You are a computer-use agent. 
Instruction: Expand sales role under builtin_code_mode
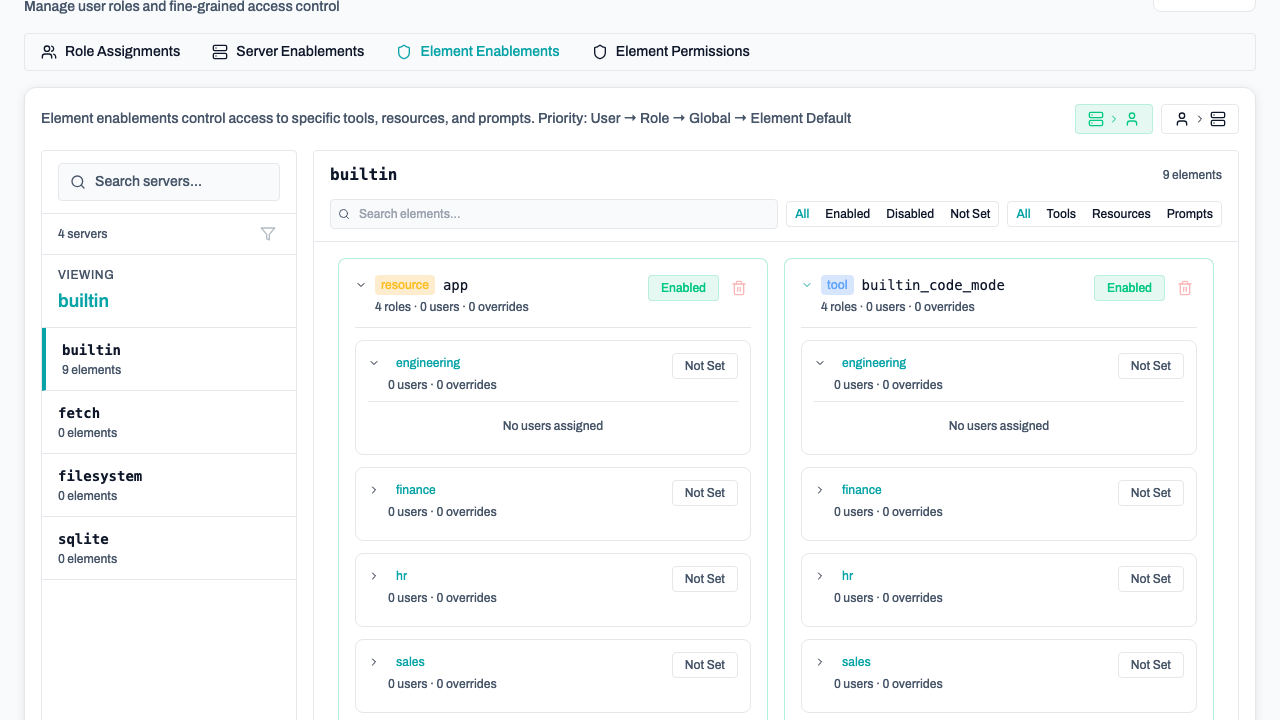click(x=820, y=662)
